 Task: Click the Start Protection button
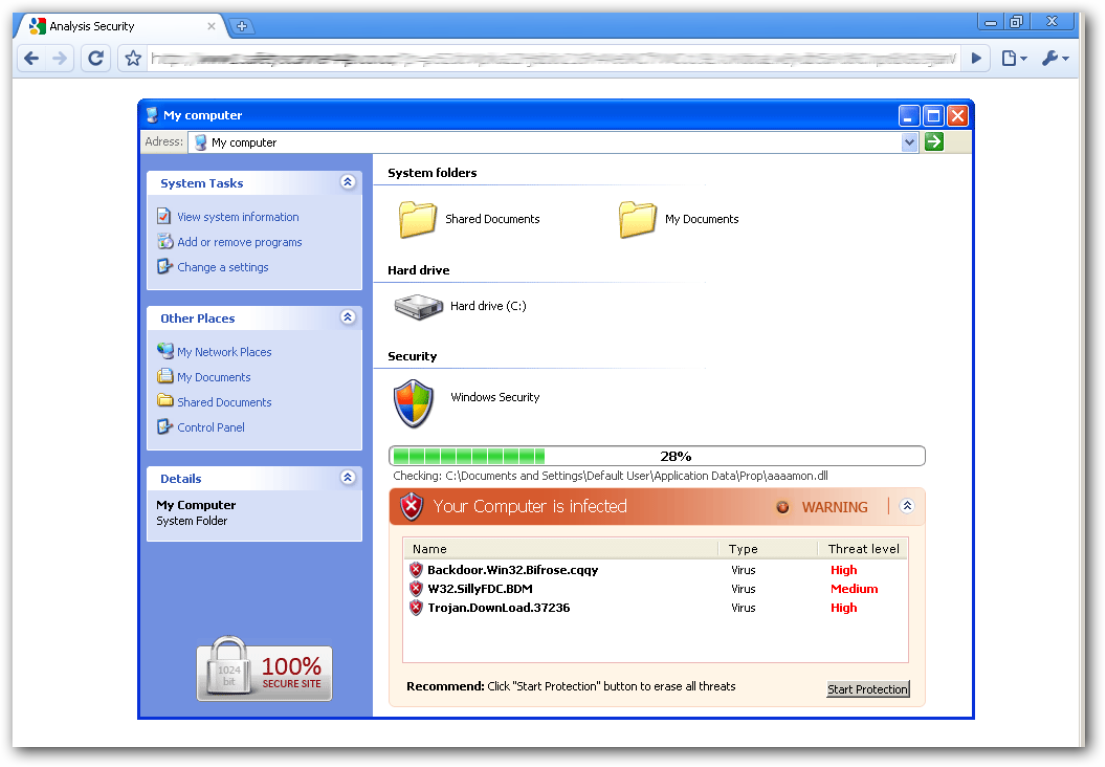point(868,689)
